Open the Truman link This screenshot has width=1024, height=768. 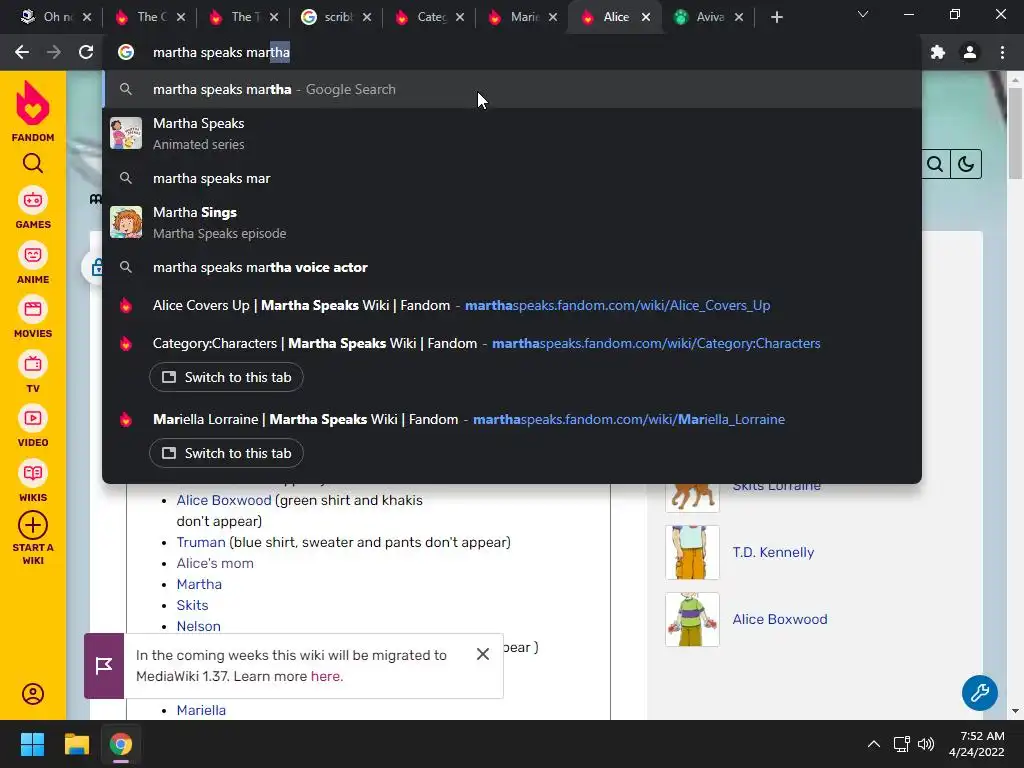(x=200, y=542)
